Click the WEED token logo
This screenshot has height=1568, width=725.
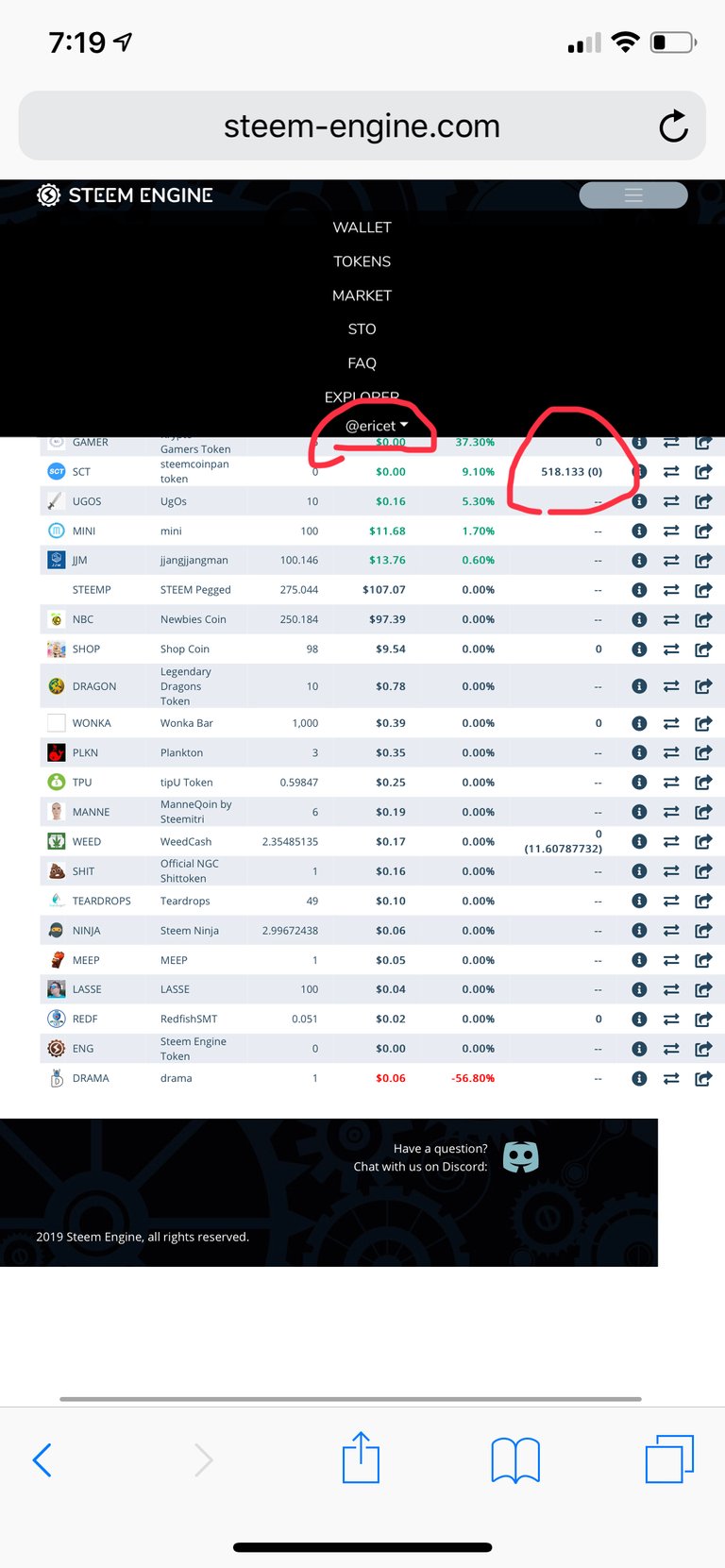57,841
